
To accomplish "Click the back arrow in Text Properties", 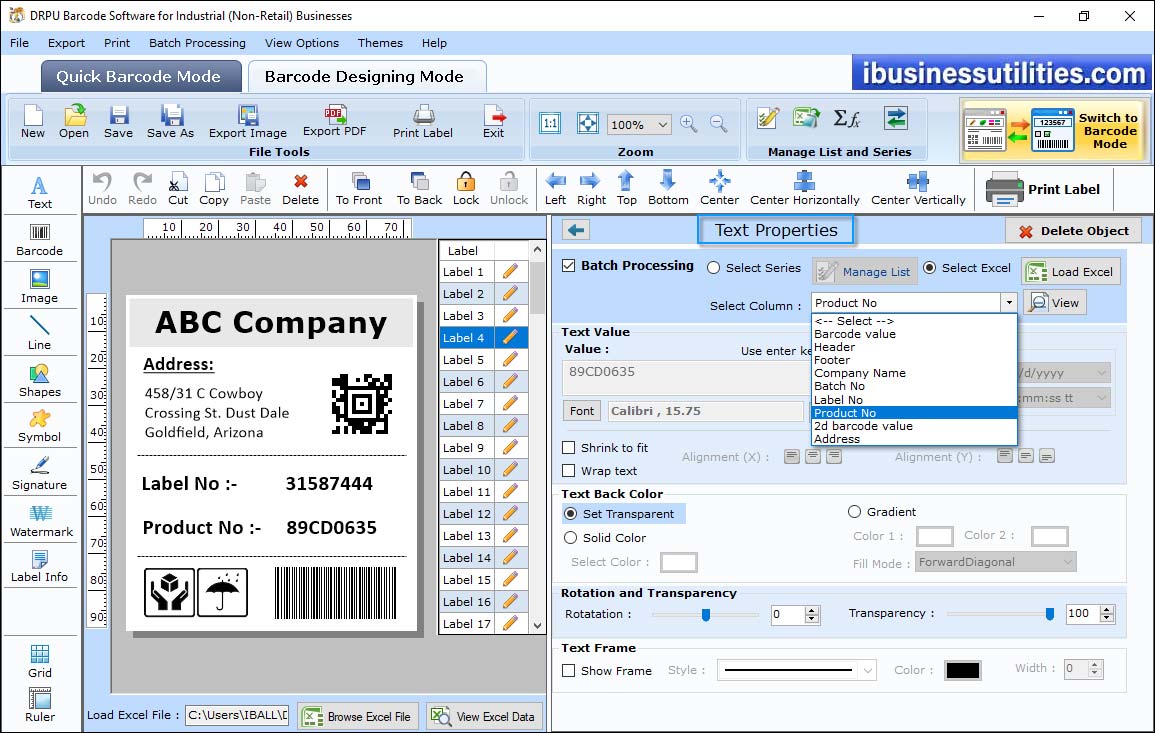I will click(x=576, y=231).
